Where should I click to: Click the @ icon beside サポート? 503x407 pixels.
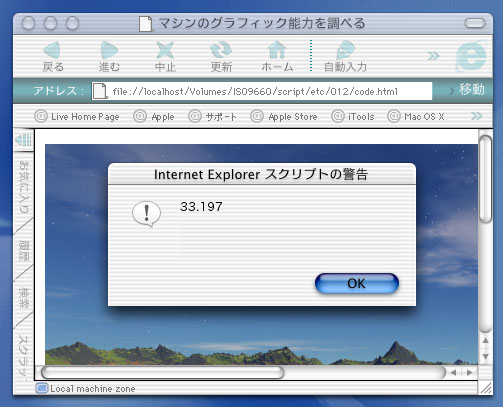click(x=195, y=116)
